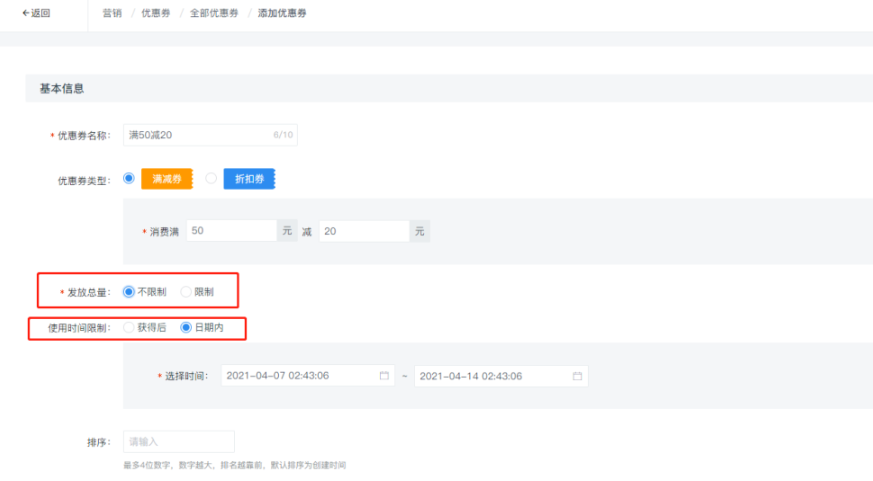Image resolution: width=873 pixels, height=481 pixels.
Task: Click the orange 满减券 coupon badge
Action: point(166,179)
